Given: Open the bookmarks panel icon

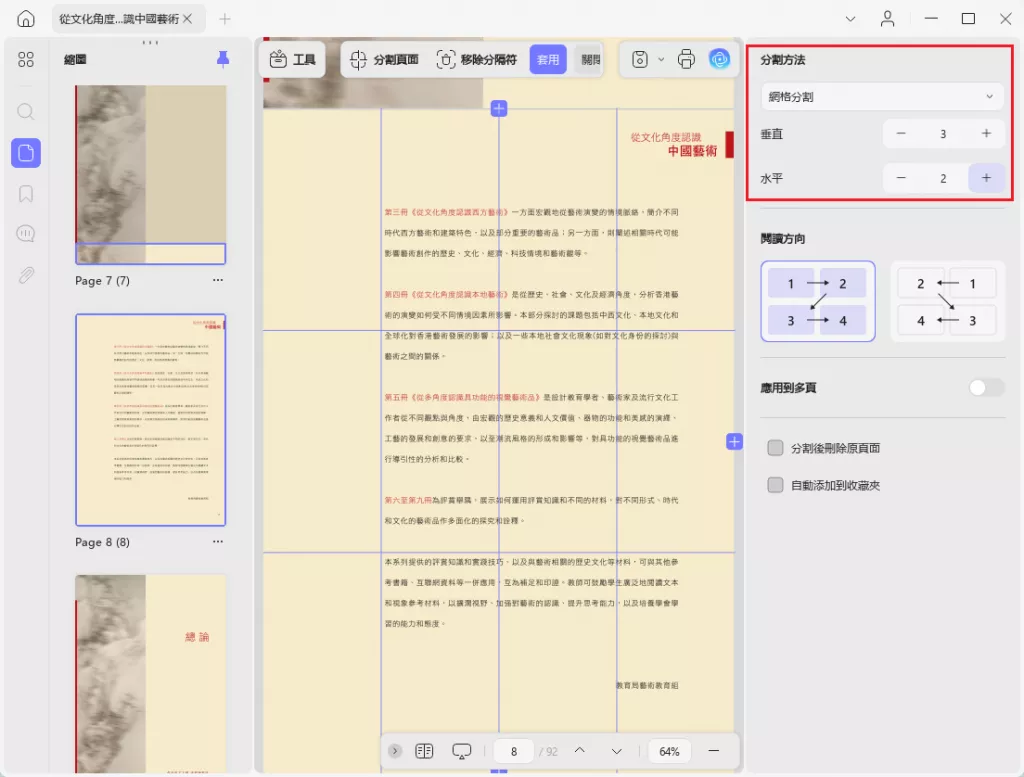Looking at the screenshot, I should pos(25,194).
